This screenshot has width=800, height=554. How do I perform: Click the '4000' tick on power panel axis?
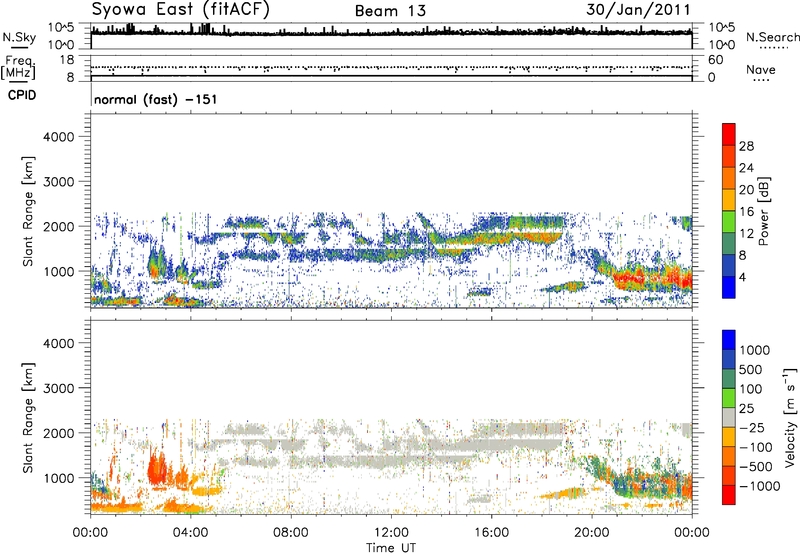(59, 137)
